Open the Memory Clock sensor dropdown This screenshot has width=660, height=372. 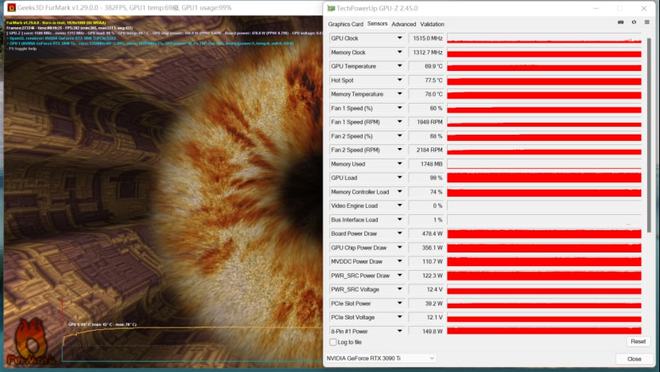coord(399,52)
